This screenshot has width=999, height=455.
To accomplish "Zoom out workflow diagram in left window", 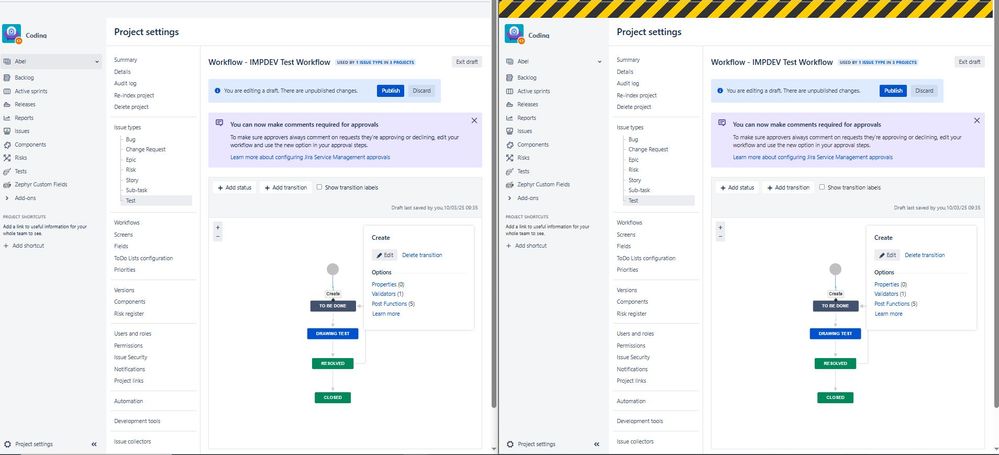I will click(218, 236).
